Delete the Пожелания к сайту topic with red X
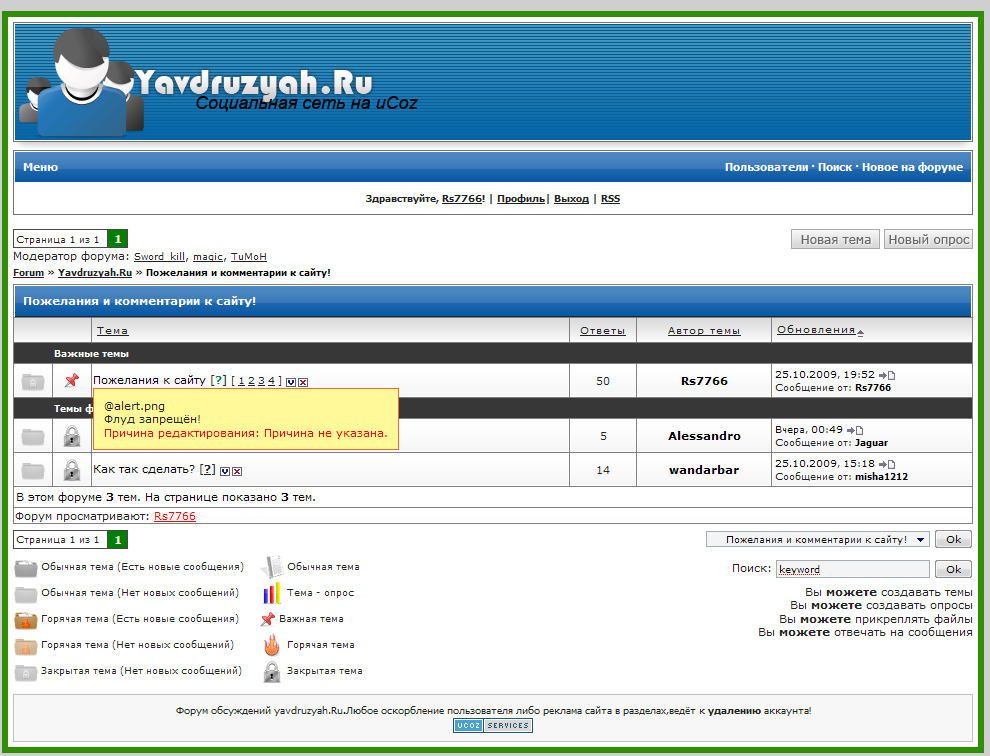 (x=303, y=382)
